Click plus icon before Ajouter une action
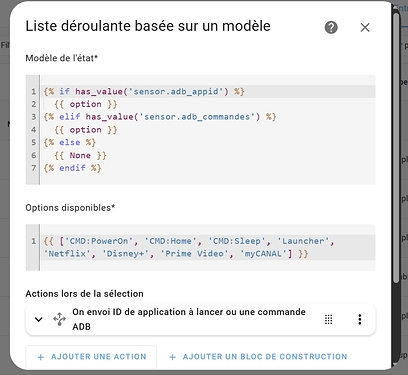 (x=41, y=357)
